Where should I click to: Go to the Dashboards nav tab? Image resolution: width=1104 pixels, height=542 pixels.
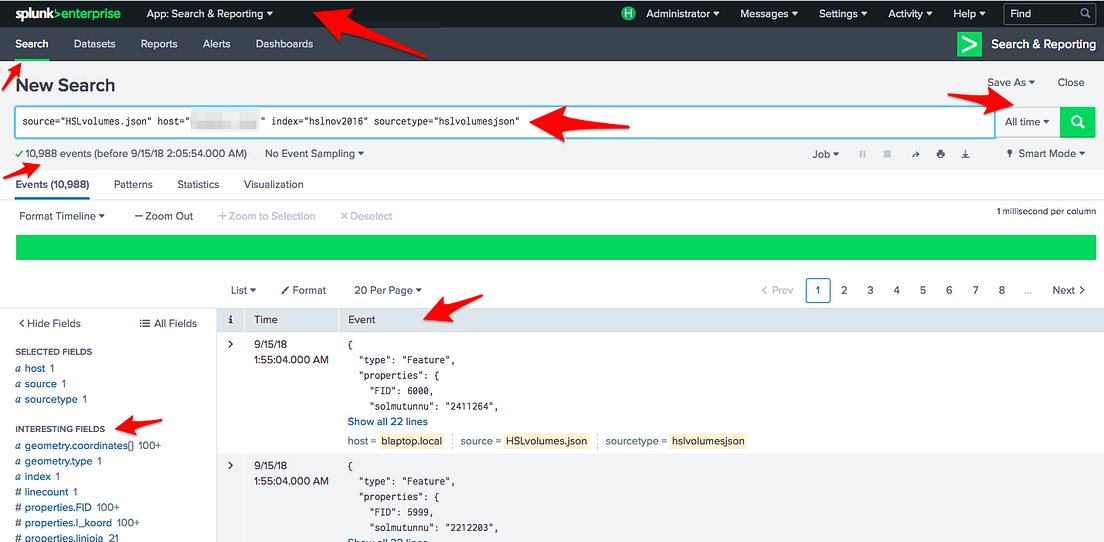pos(284,44)
